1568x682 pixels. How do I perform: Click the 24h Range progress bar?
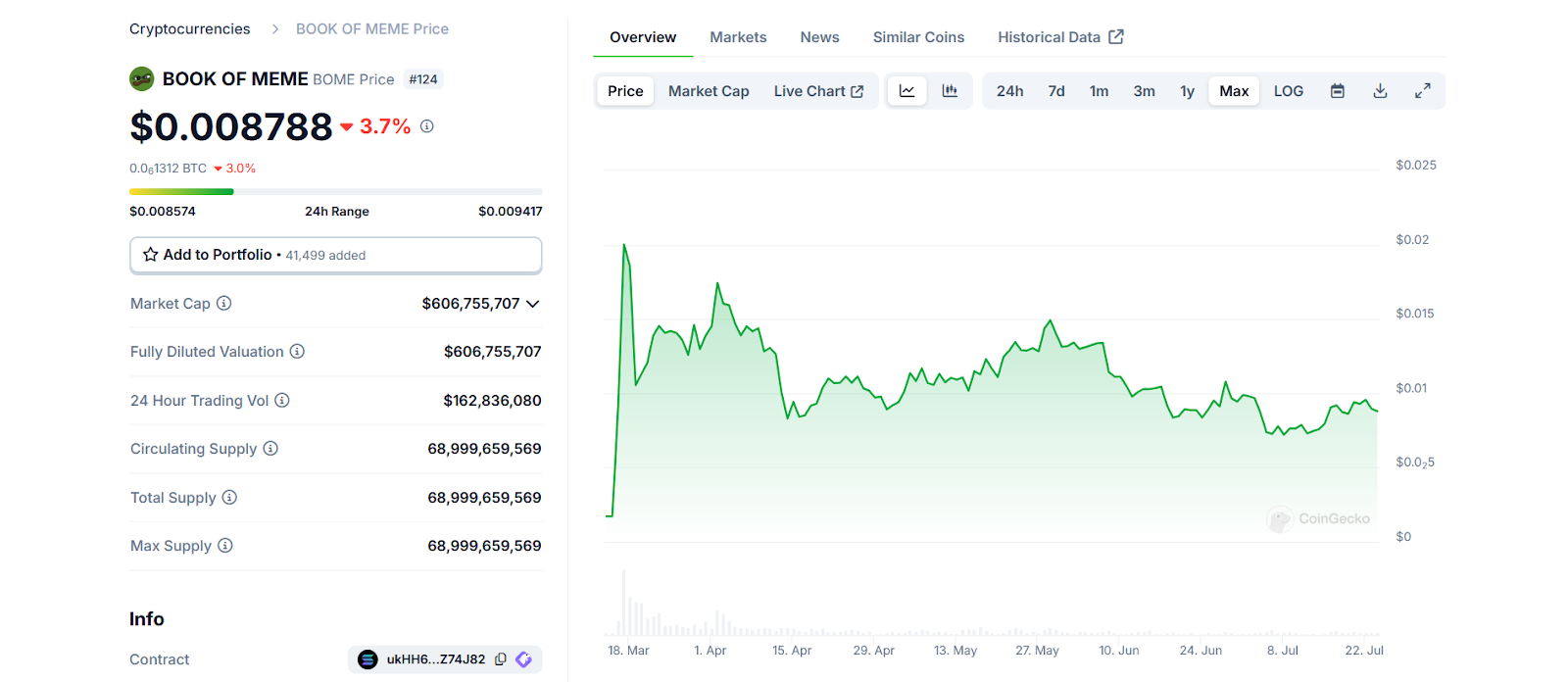[336, 191]
